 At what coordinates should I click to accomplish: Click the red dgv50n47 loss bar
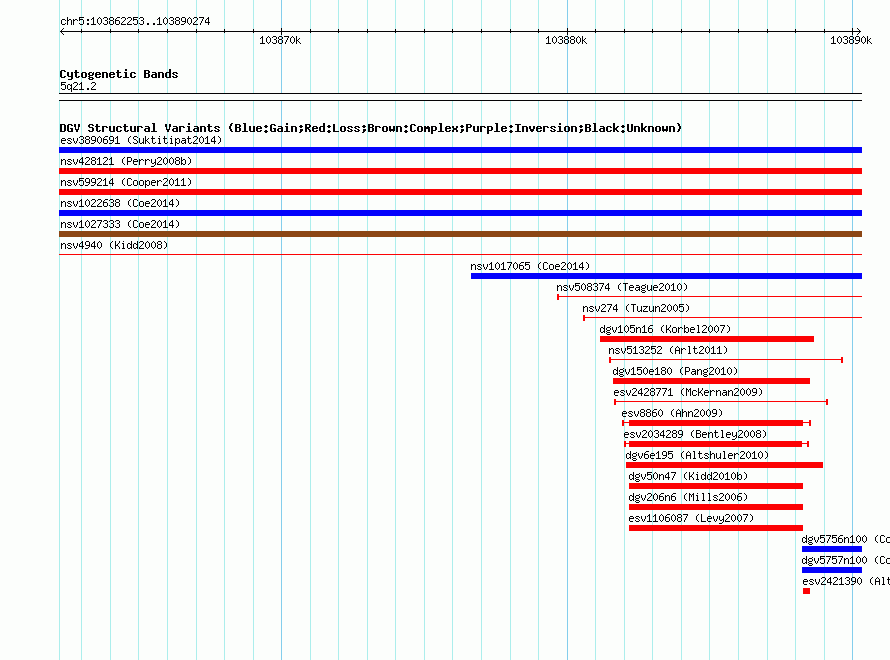point(716,486)
